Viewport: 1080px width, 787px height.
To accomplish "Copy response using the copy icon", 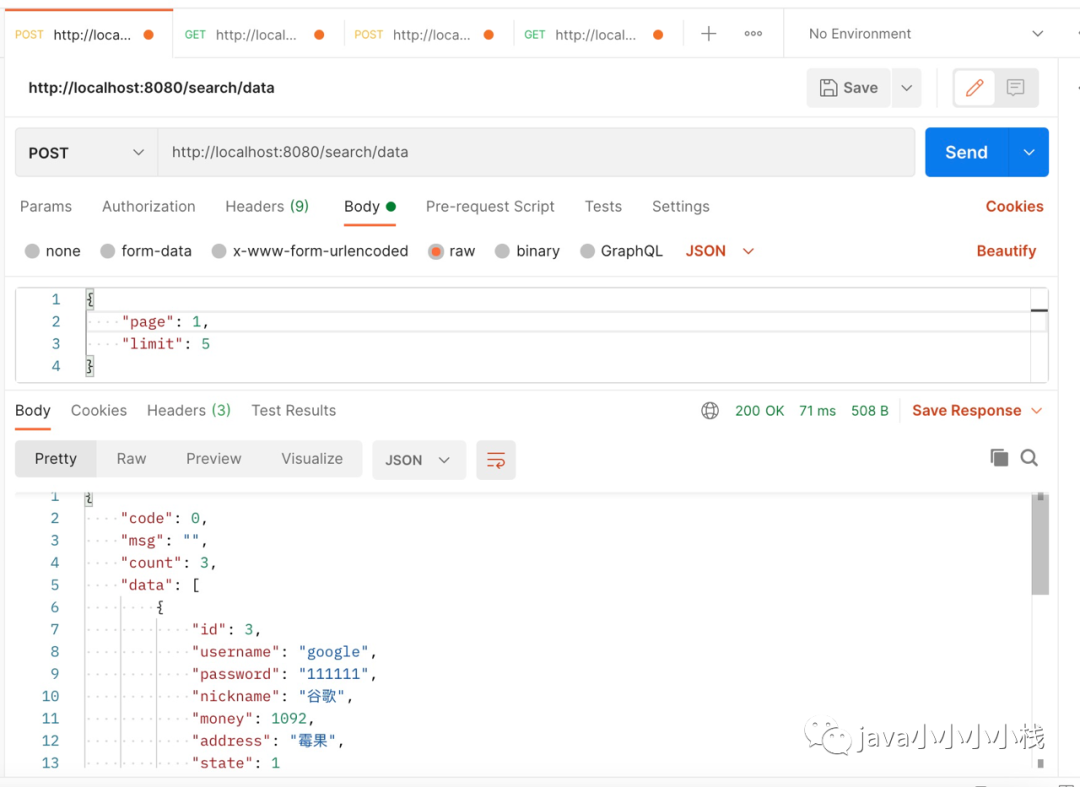I will (x=999, y=458).
